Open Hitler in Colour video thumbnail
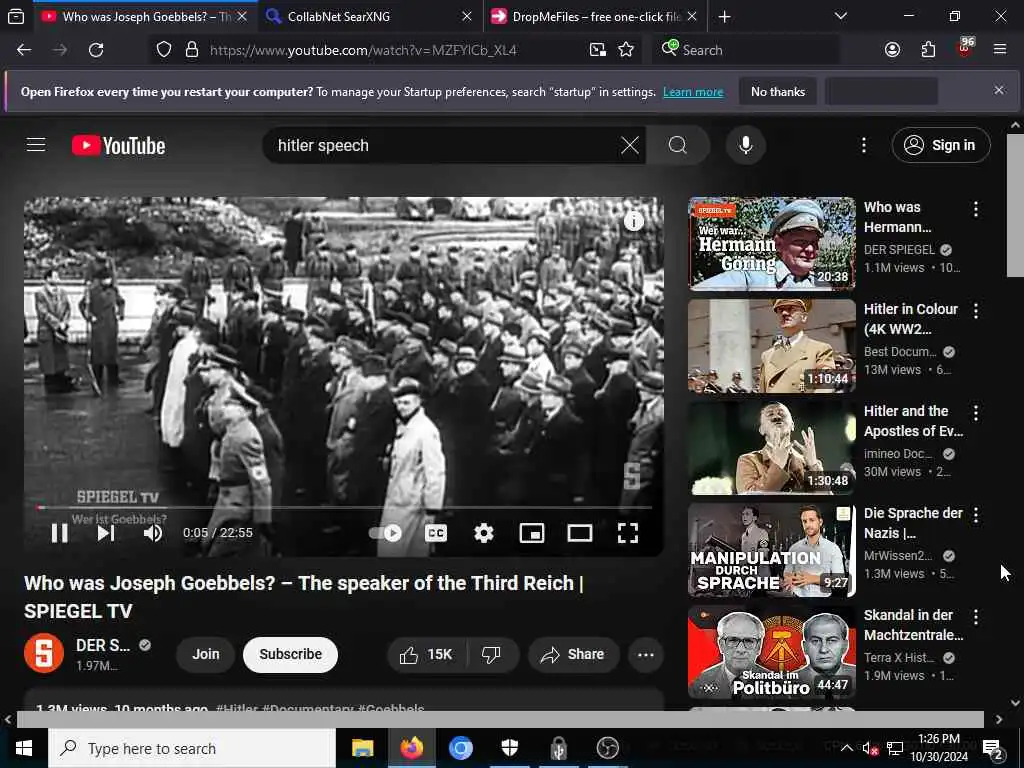 pos(772,345)
